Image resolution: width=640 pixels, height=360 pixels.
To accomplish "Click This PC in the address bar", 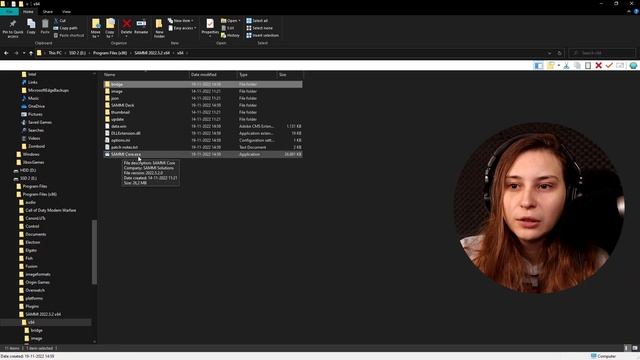I will (55, 53).
